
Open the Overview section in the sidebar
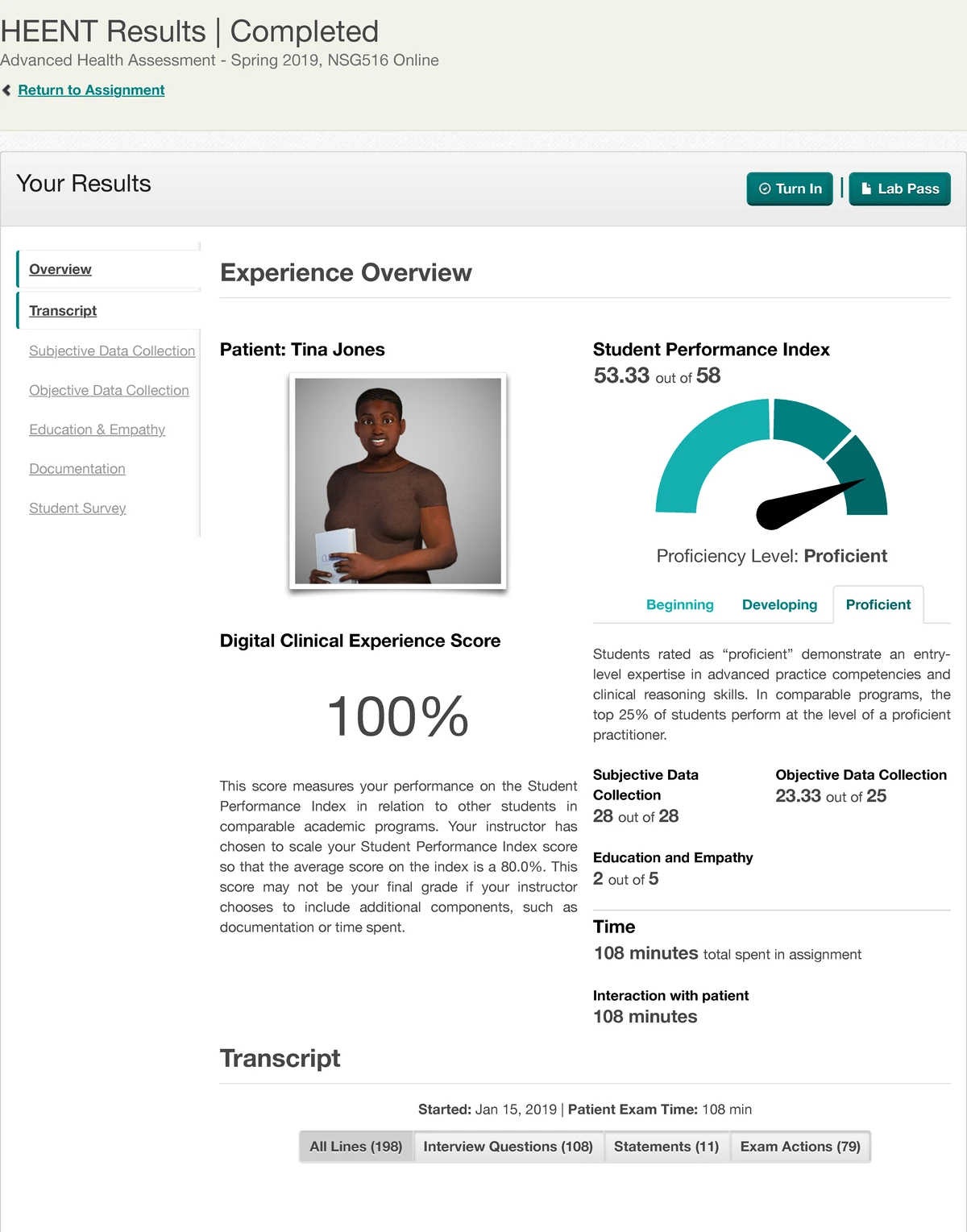point(60,269)
